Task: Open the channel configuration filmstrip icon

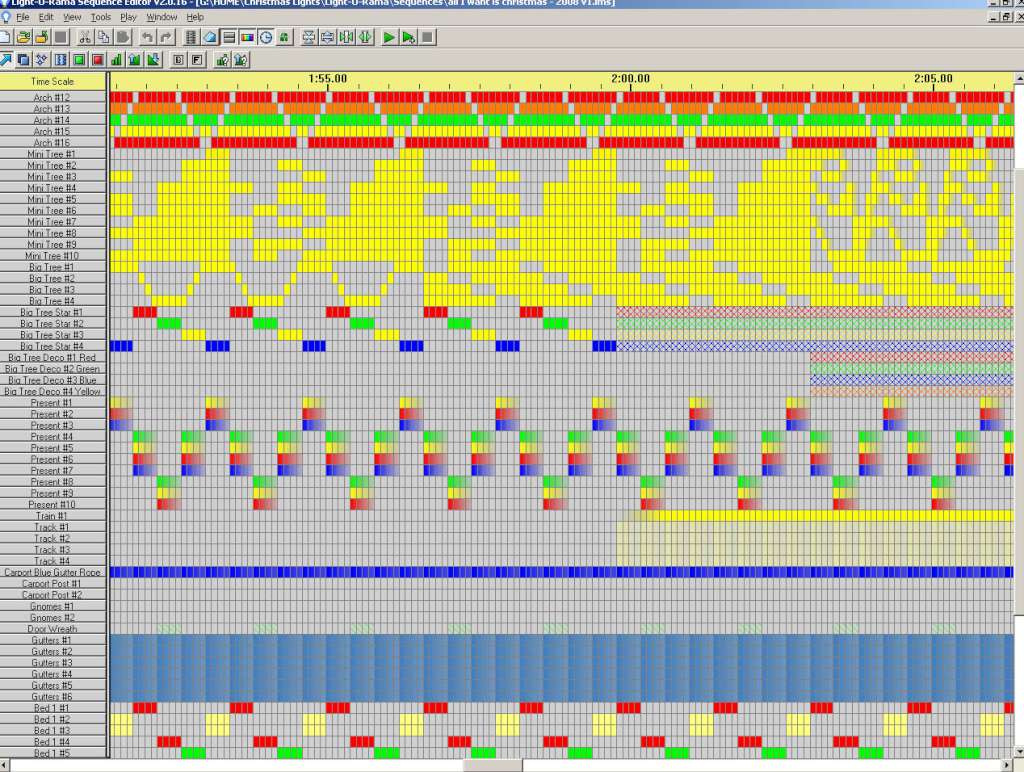Action: [x=191, y=37]
